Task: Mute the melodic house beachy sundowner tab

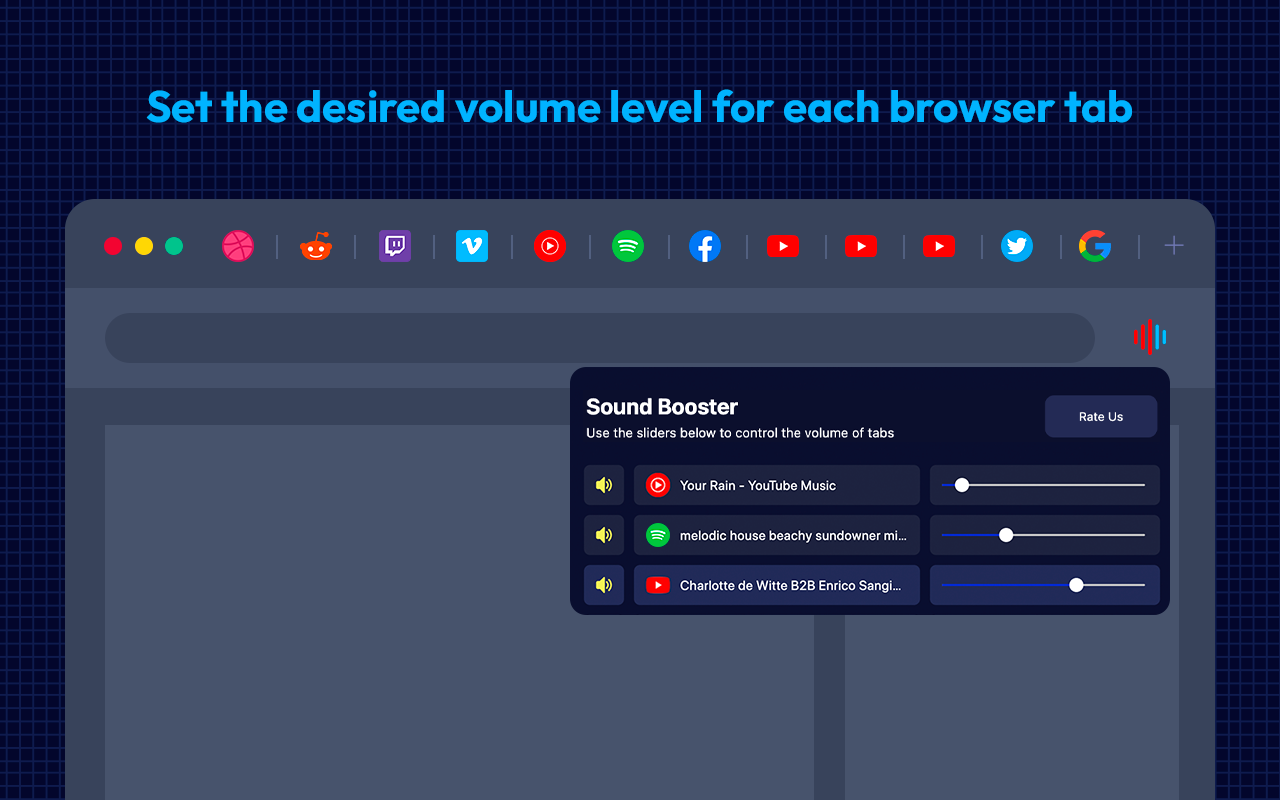Action: point(604,535)
